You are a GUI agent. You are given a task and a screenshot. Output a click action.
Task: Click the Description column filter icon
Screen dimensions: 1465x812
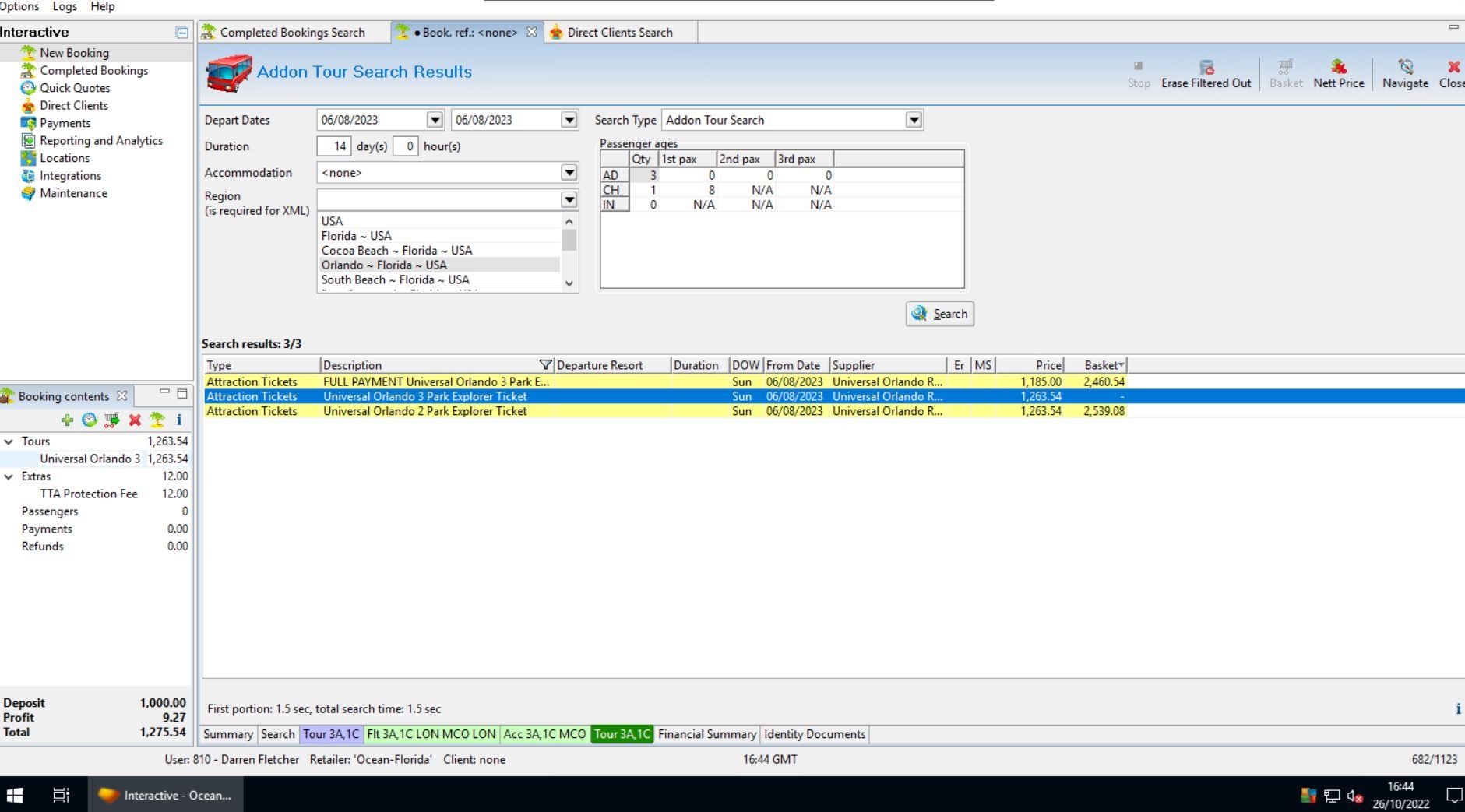[x=545, y=365]
